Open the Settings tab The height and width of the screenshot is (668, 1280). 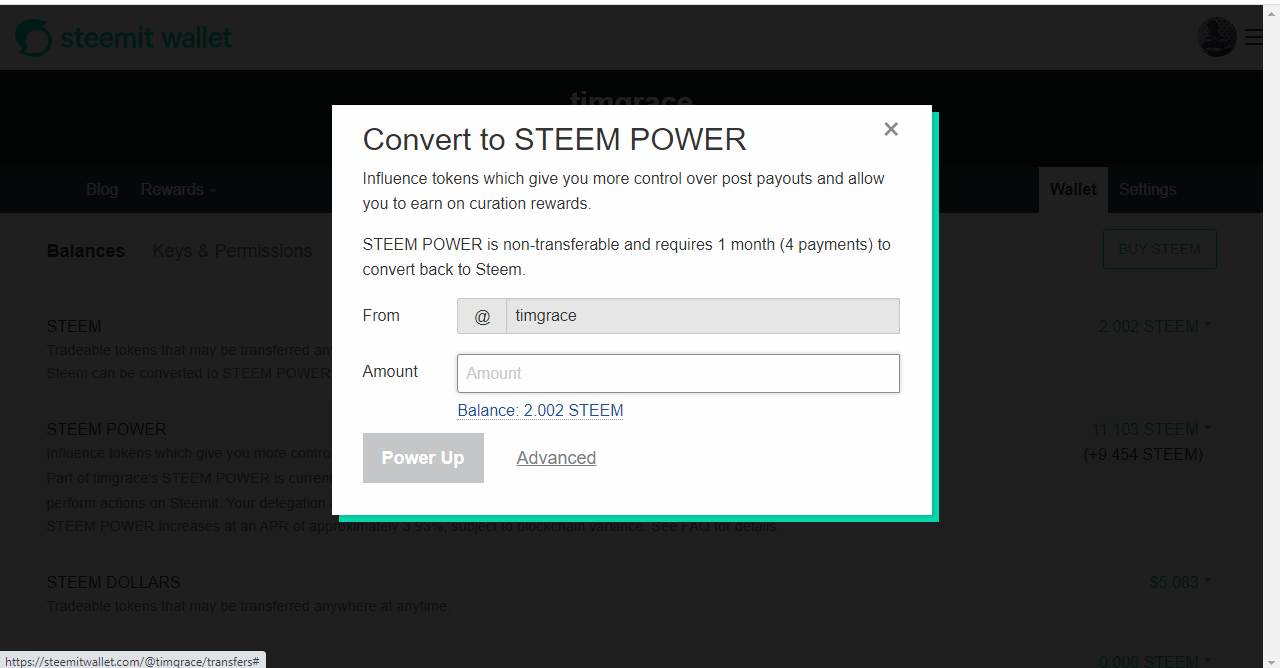click(1147, 189)
